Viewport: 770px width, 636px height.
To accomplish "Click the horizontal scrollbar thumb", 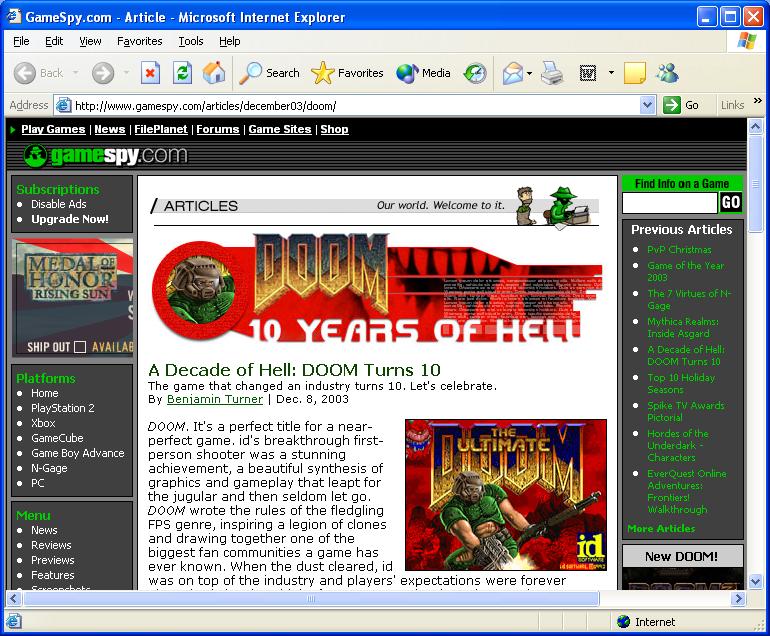I will pyautogui.click(x=311, y=598).
